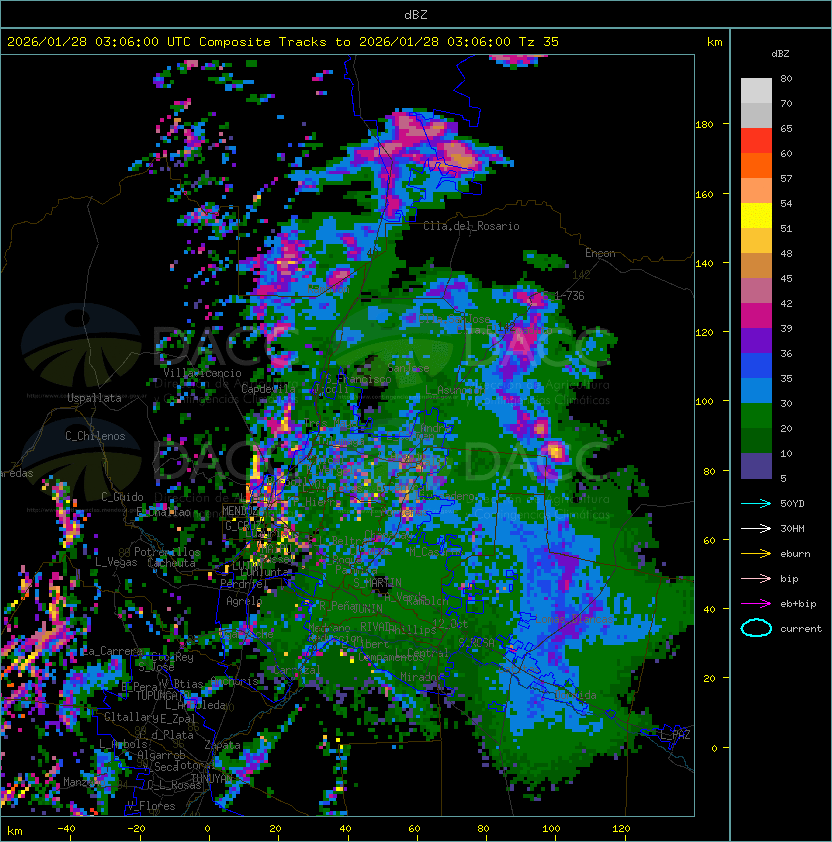Click the '-20' tick on the horizontal km axis
The image size is (832, 842).
pyautogui.click(x=135, y=829)
